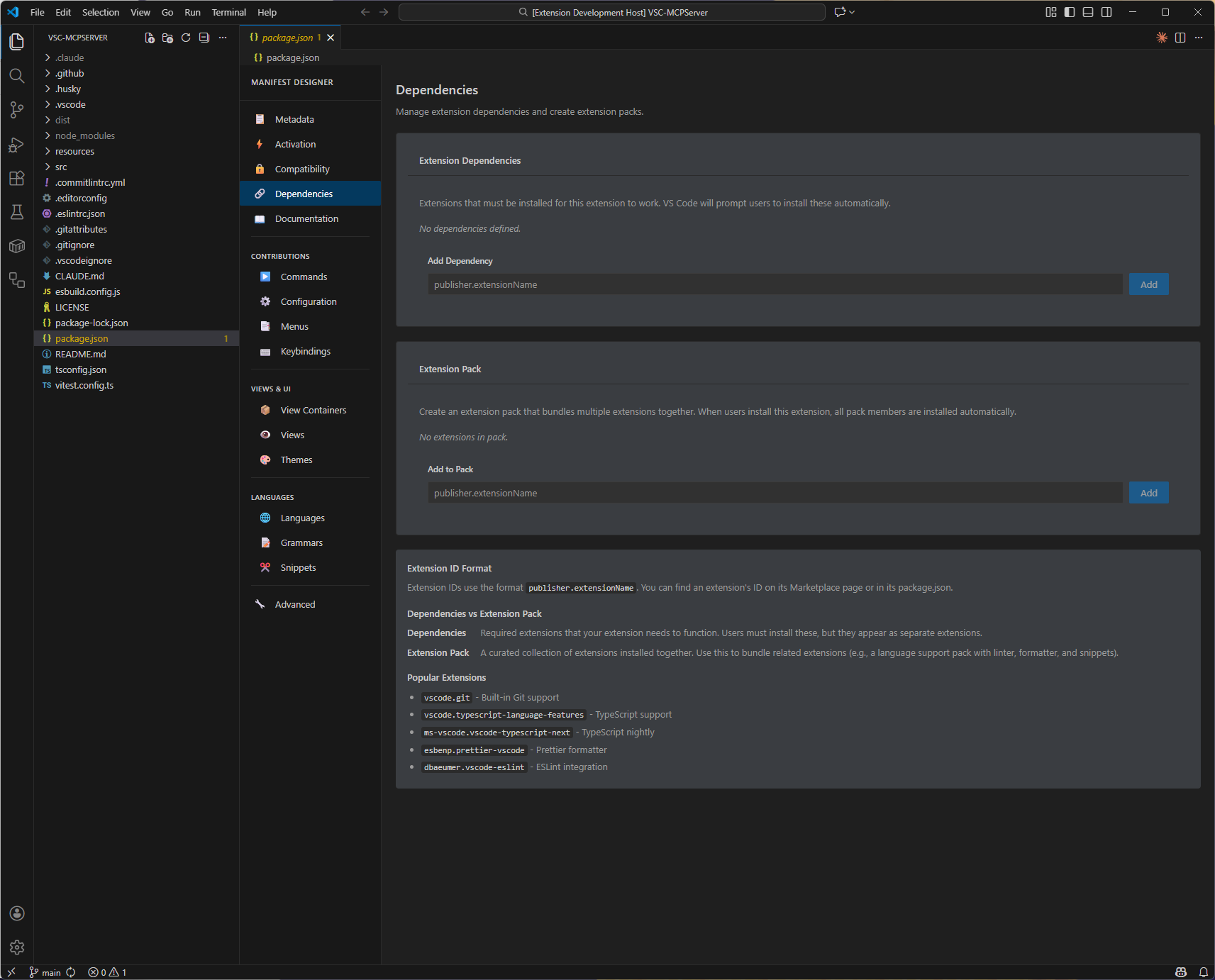
Task: Open the Keybindings contributions page
Action: click(310, 351)
